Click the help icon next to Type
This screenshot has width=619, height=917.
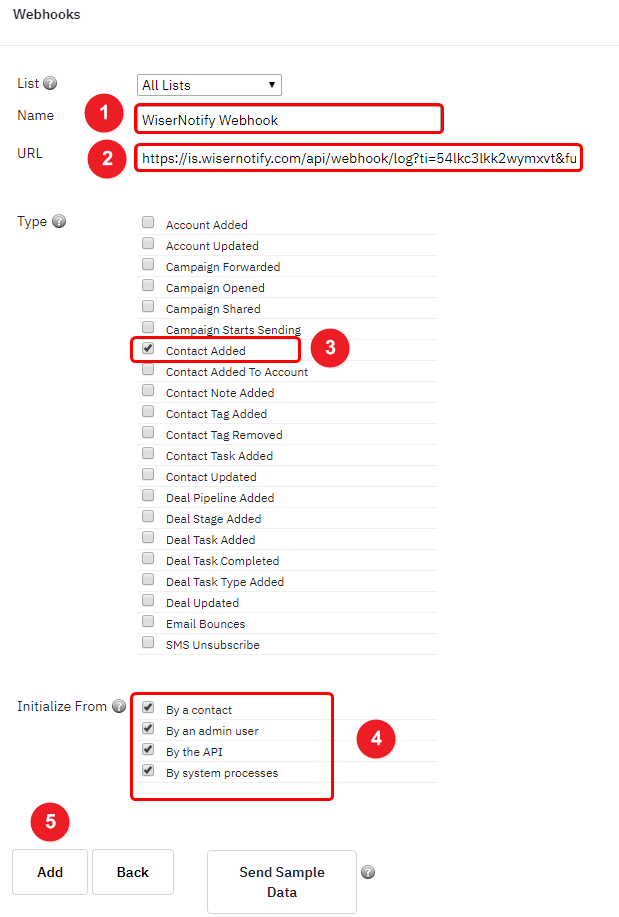pos(59,221)
